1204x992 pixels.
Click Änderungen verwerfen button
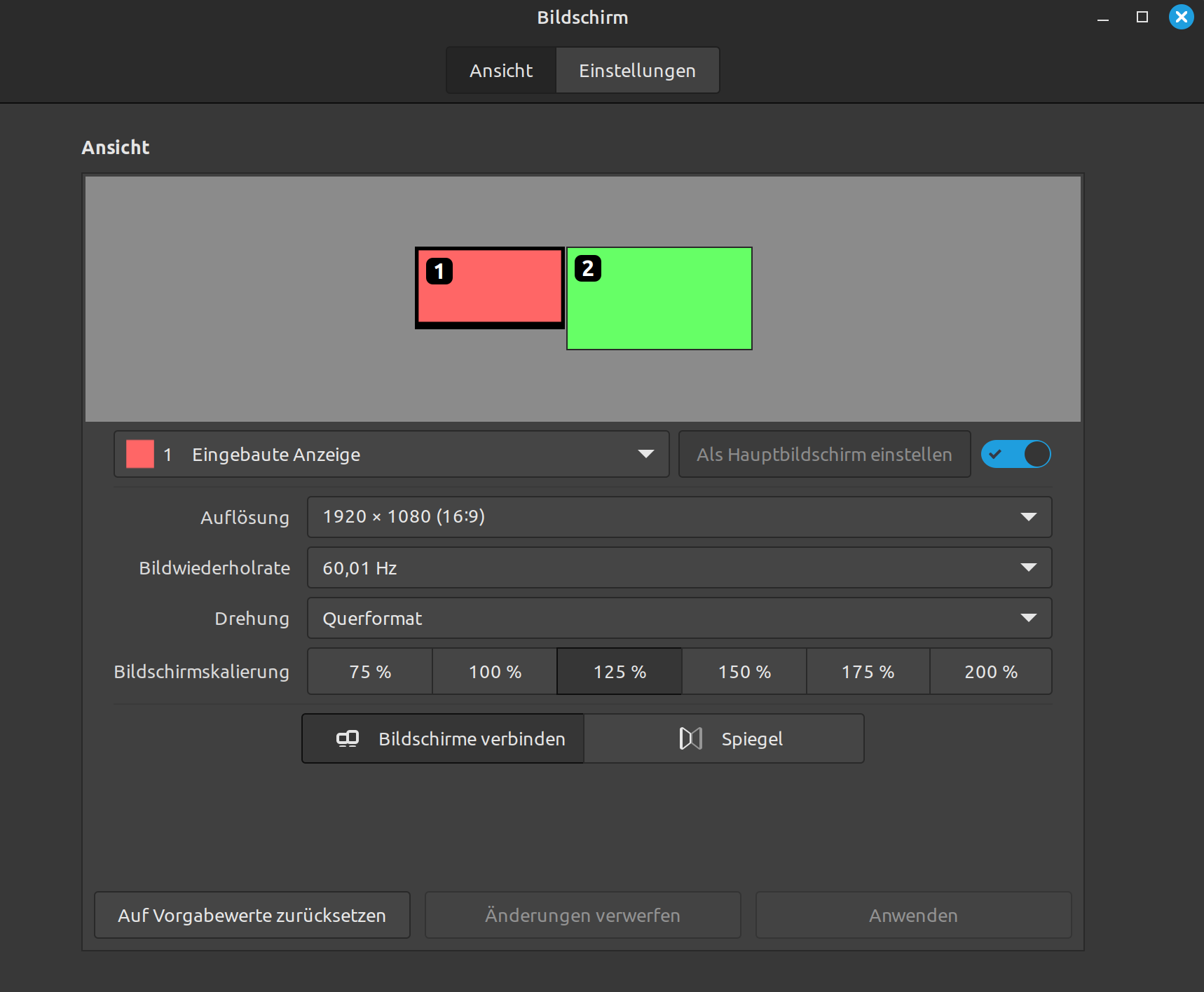pos(583,915)
